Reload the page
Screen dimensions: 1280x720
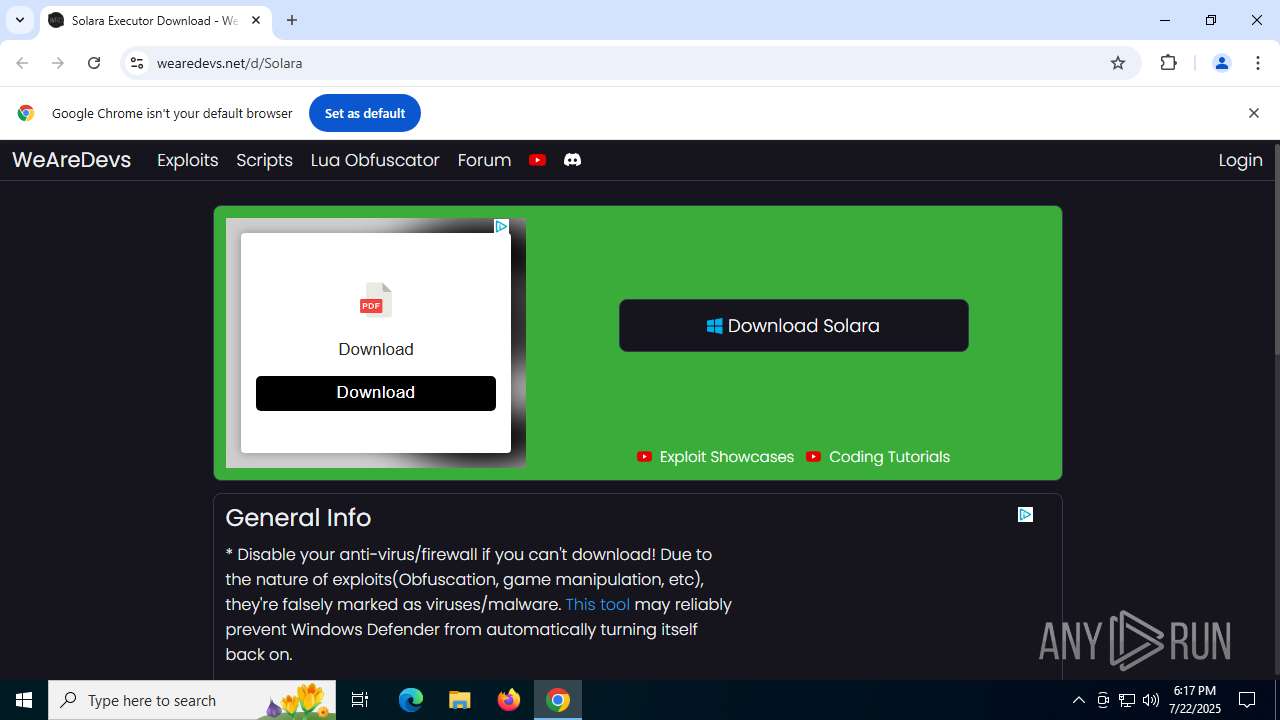point(94,63)
